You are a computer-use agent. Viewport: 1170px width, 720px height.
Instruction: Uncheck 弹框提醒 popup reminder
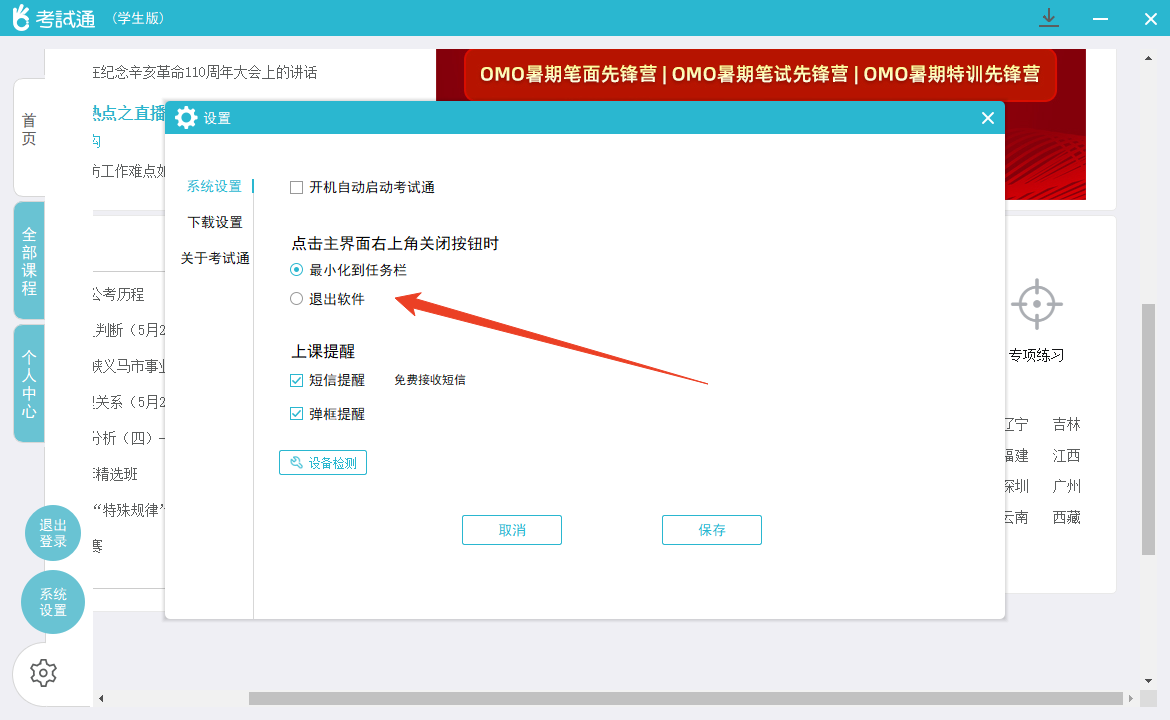[294, 413]
